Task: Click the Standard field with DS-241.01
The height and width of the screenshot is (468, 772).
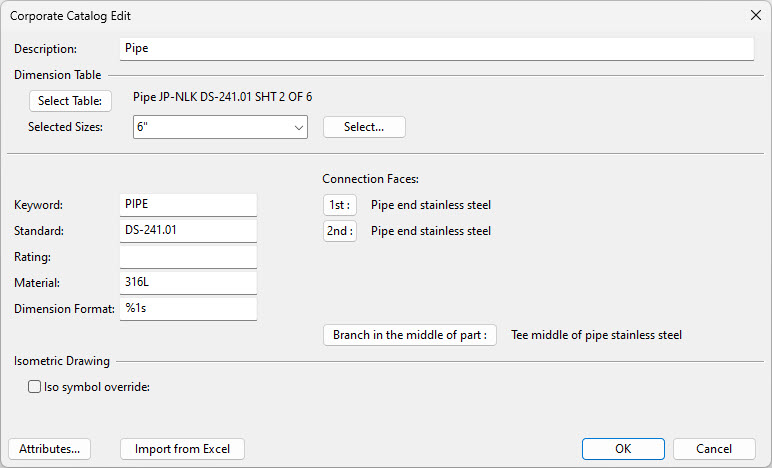Action: [188, 231]
